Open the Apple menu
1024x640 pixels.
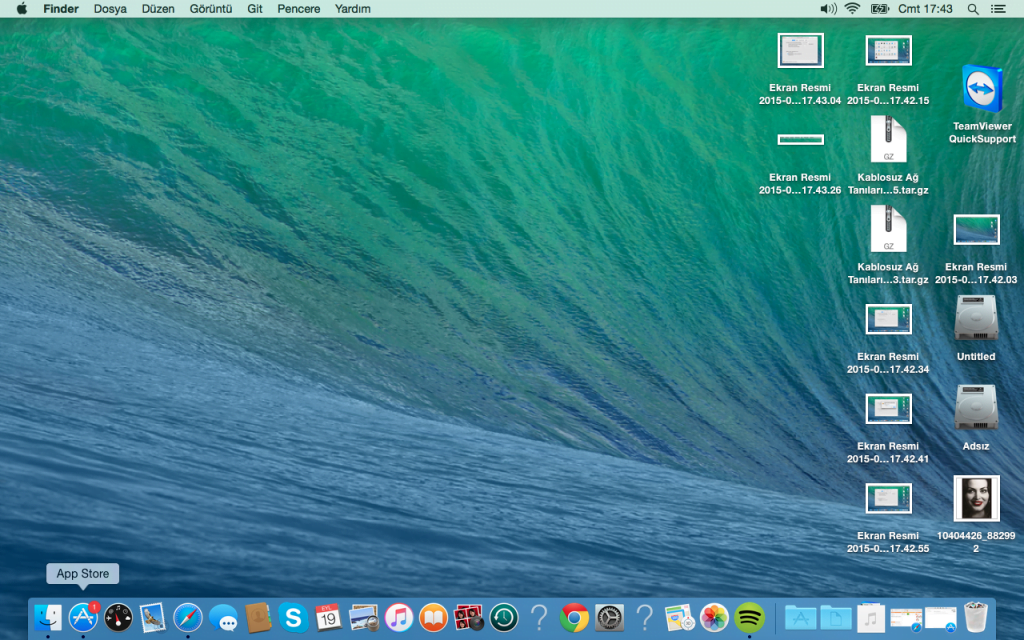pos(21,9)
